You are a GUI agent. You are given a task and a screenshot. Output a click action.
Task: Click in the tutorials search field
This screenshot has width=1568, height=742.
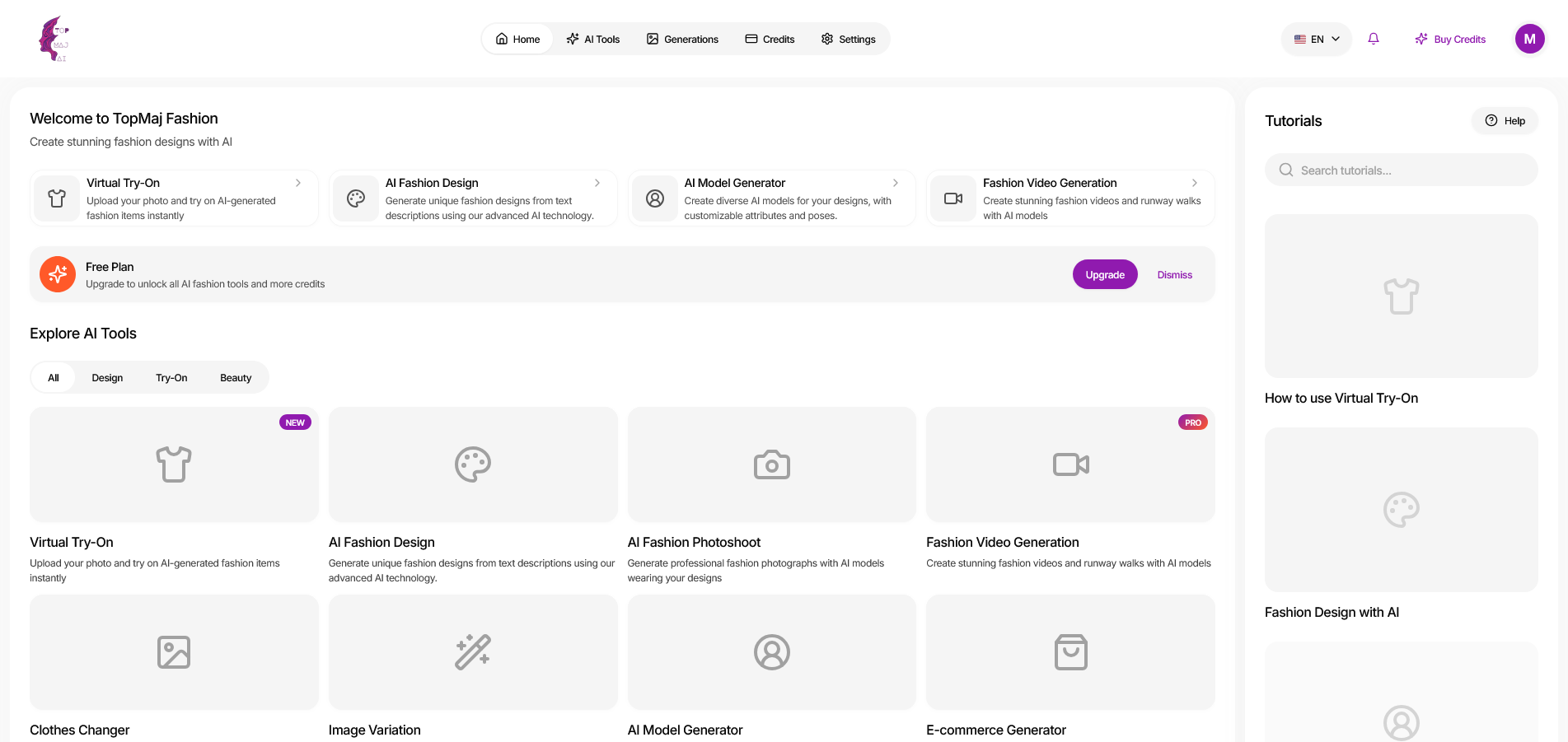pyautogui.click(x=1401, y=170)
